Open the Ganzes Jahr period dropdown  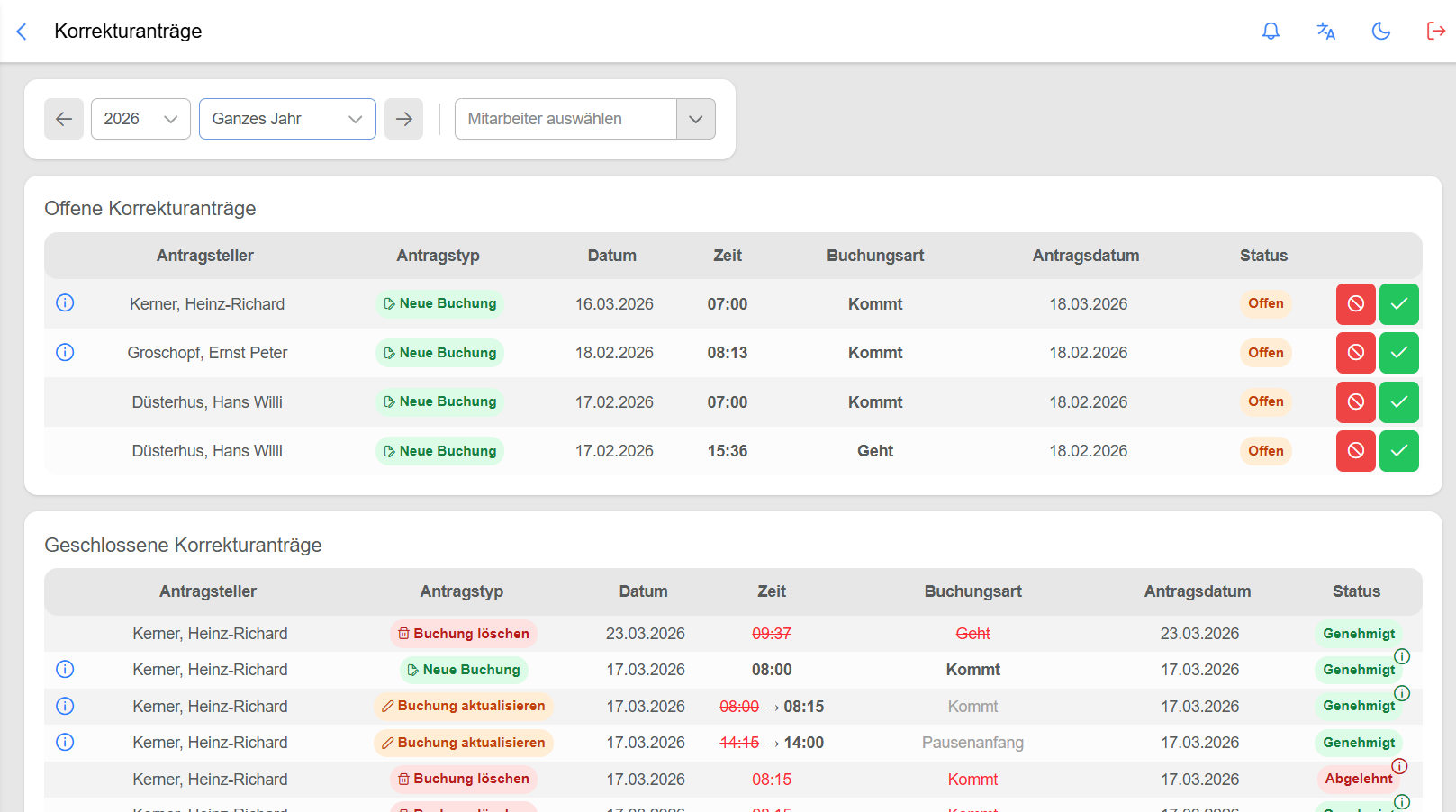tap(287, 119)
